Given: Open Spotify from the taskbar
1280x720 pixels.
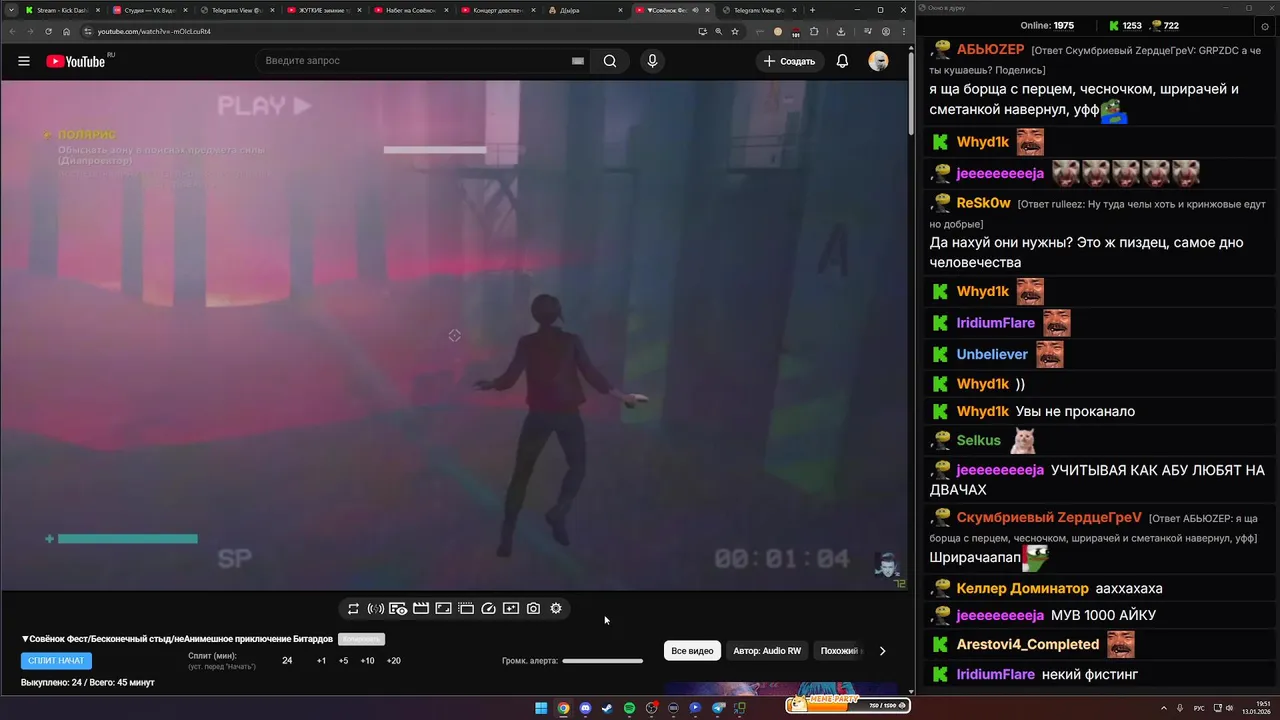Looking at the screenshot, I should (x=629, y=708).
